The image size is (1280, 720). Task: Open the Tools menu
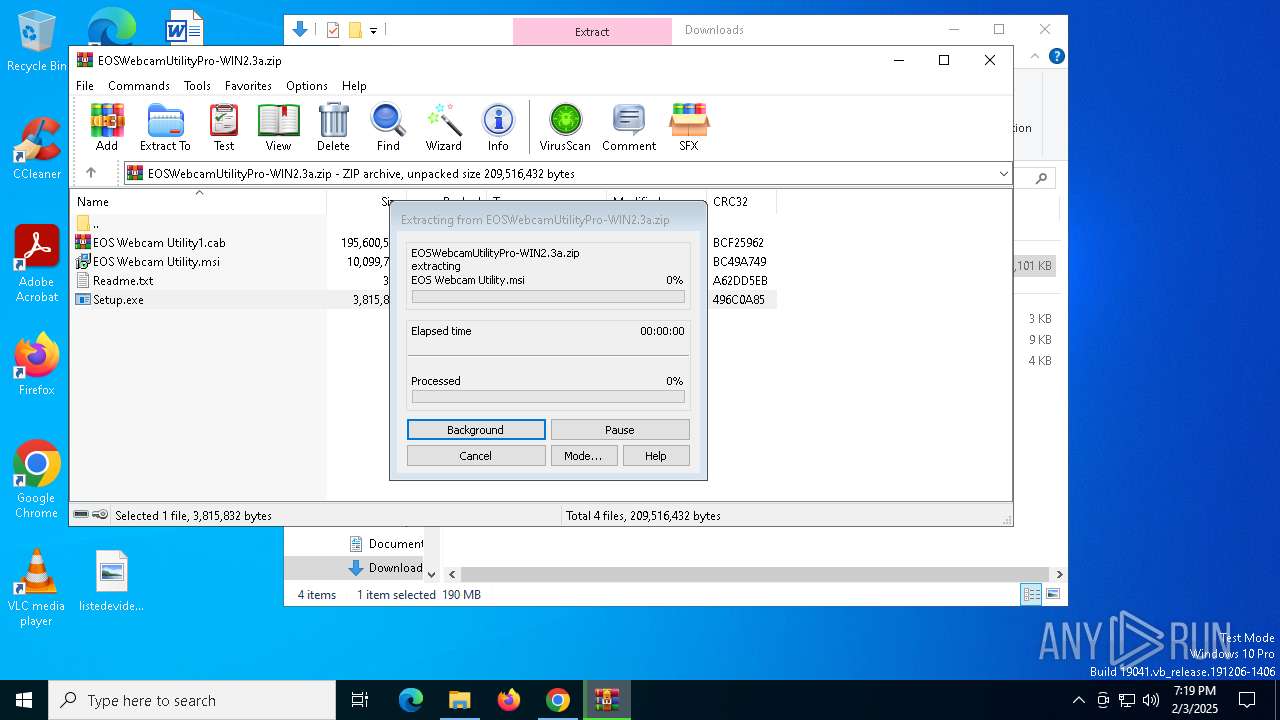coord(197,86)
